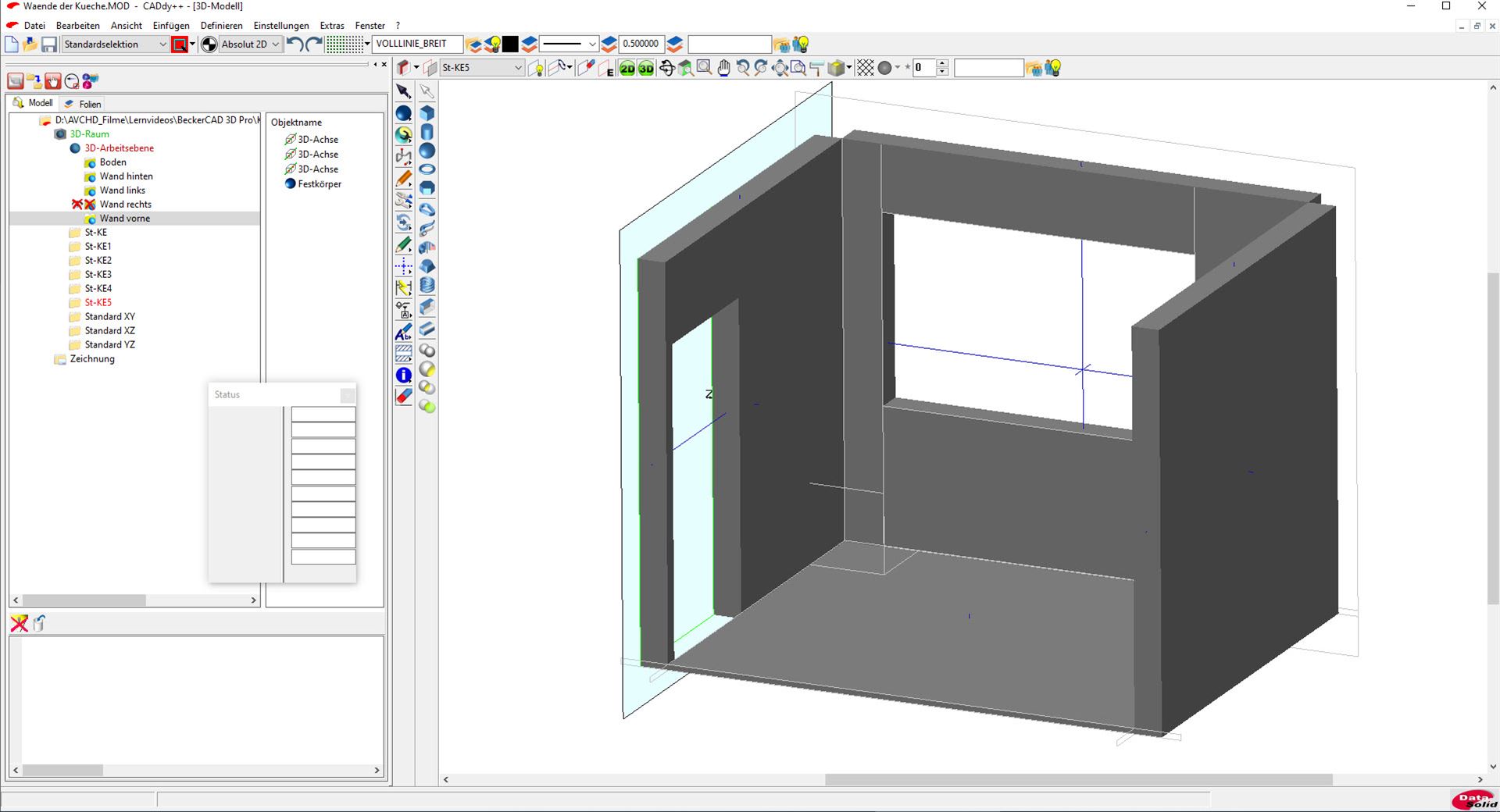Increase the spinner value next to 0
The height and width of the screenshot is (812, 1500).
click(x=942, y=64)
